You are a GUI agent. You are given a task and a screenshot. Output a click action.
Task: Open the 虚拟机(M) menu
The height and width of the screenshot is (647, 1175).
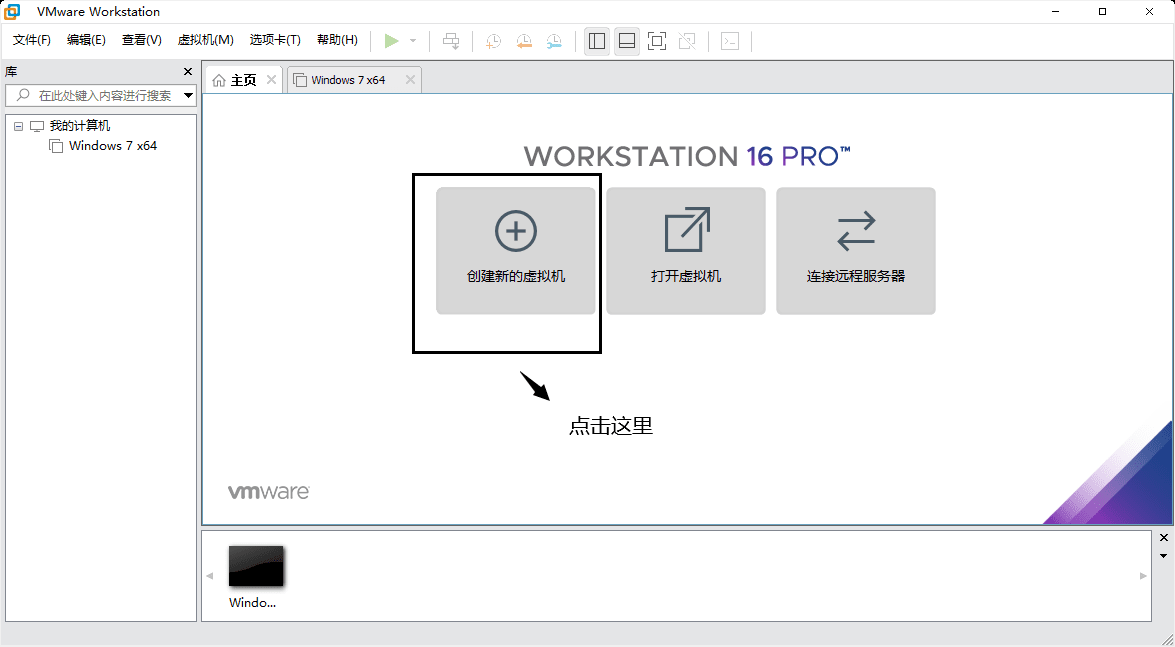tap(205, 40)
